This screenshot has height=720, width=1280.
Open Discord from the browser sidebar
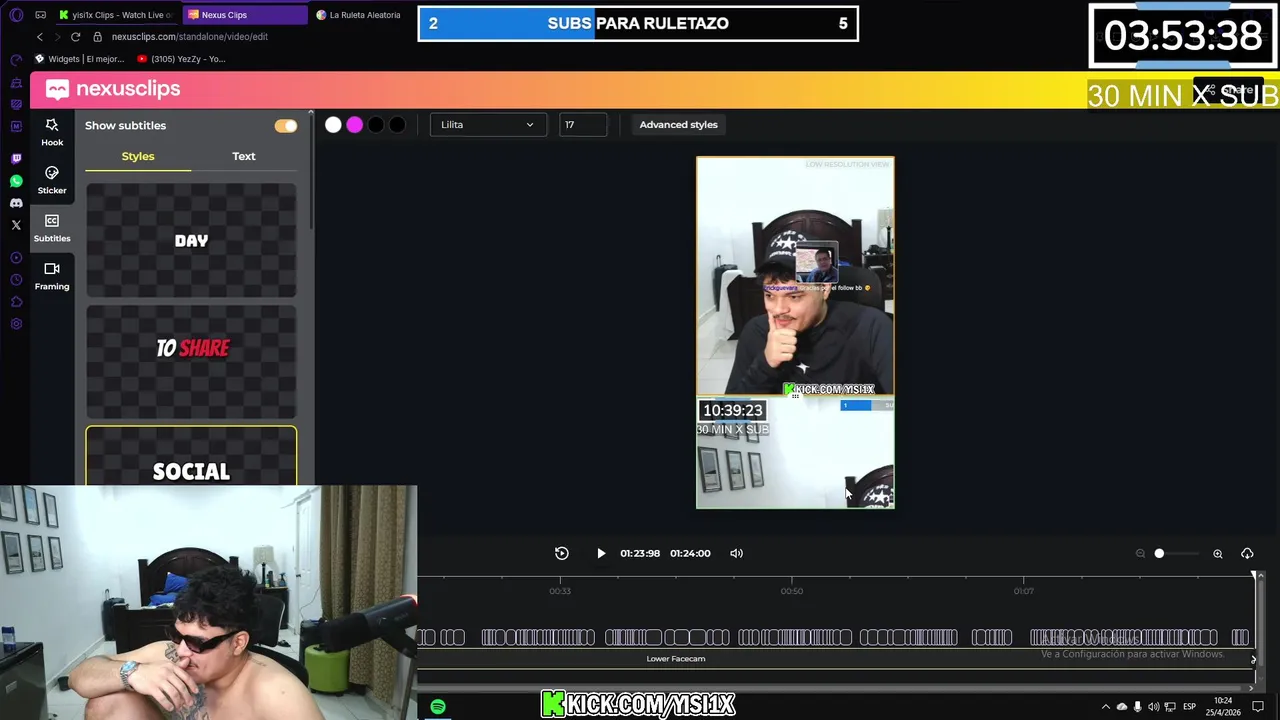pyautogui.click(x=16, y=203)
